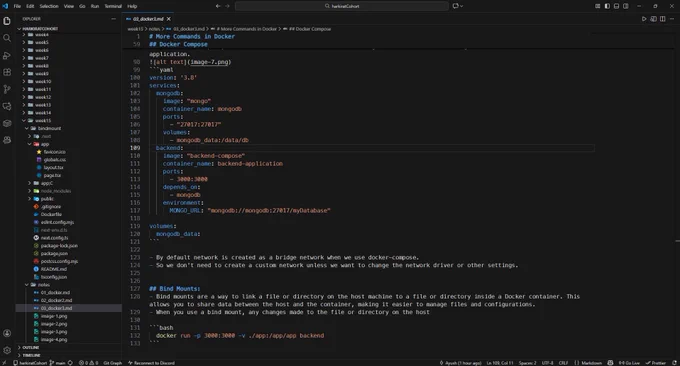The width and height of the screenshot is (680, 366).
Task: Click the Go Live status bar button
Action: pos(629,363)
